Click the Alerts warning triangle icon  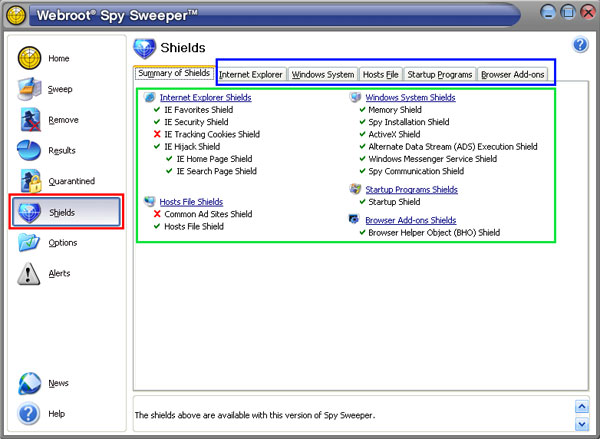click(x=28, y=273)
